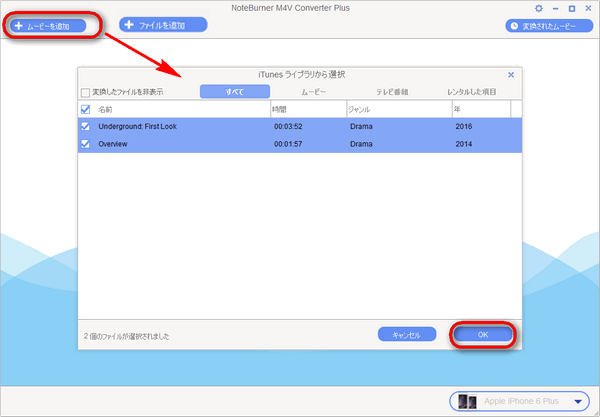This screenshot has height=417, width=600.
Task: Click the ムービーを追加 (Add Movies) button
Action: click(x=48, y=26)
